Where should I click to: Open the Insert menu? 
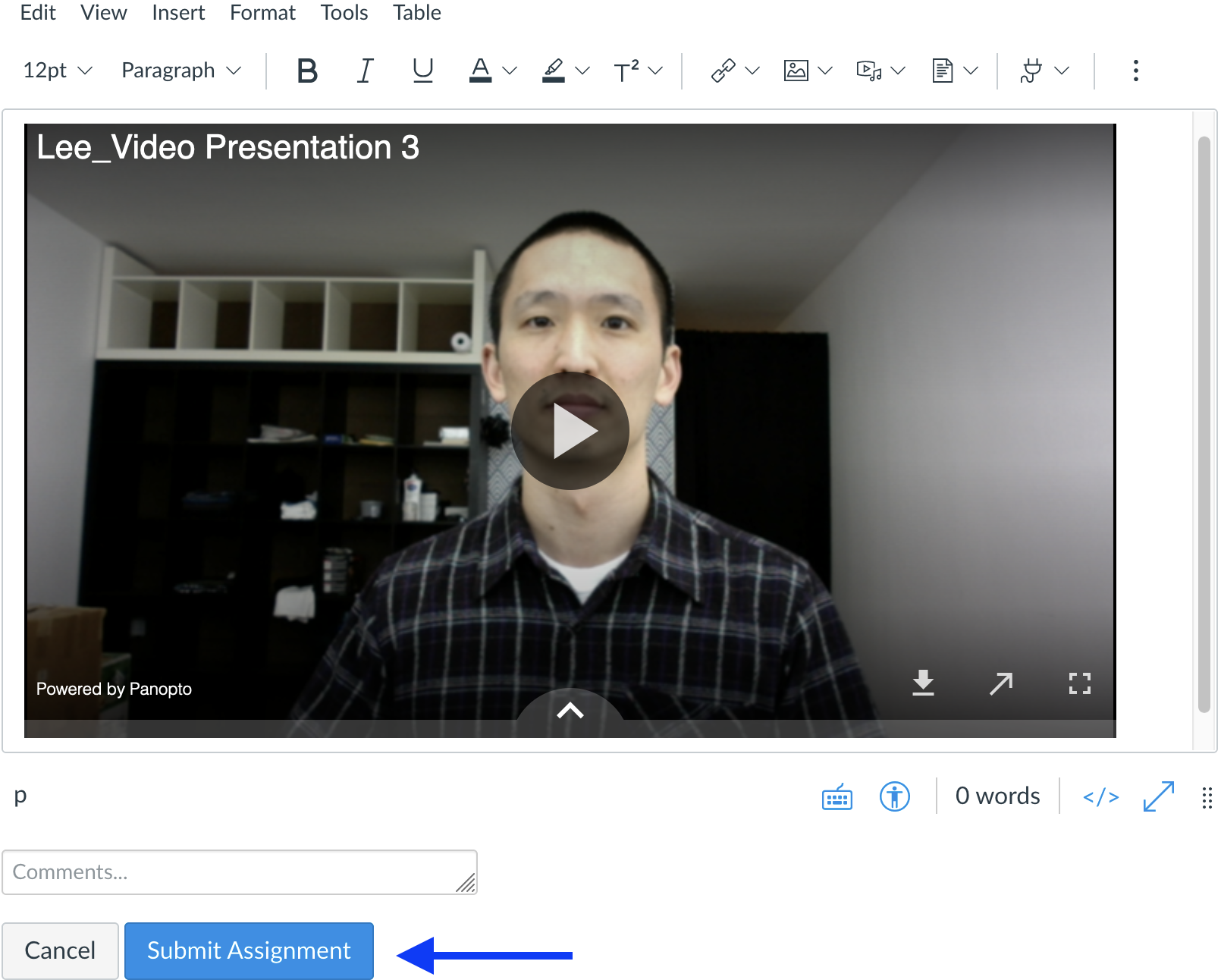point(178,12)
